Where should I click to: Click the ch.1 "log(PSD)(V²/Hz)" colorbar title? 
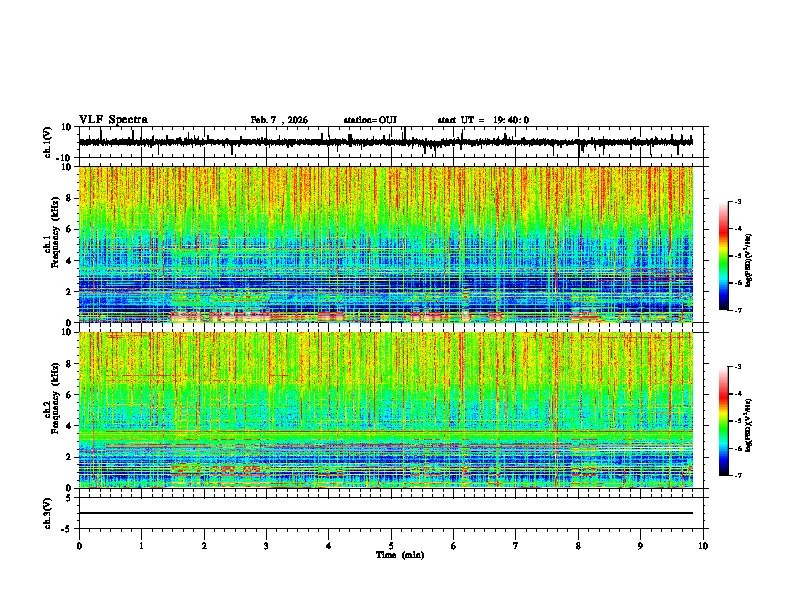[x=749, y=260]
